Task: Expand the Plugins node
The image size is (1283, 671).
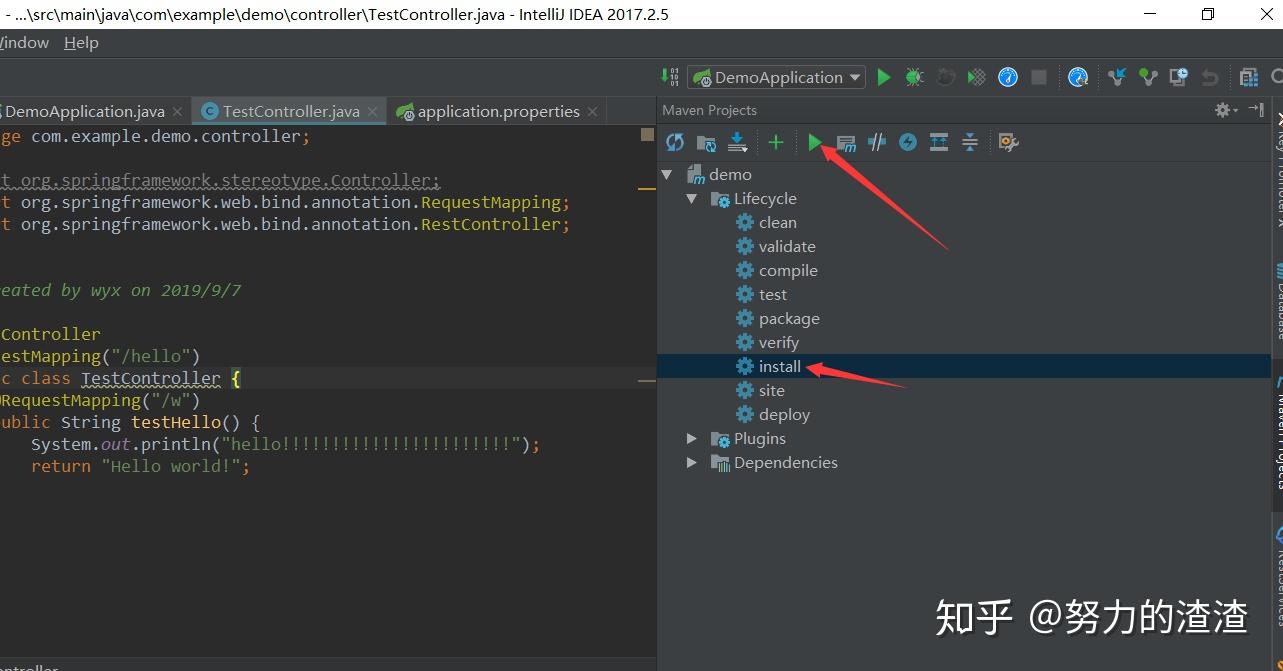Action: click(x=691, y=438)
